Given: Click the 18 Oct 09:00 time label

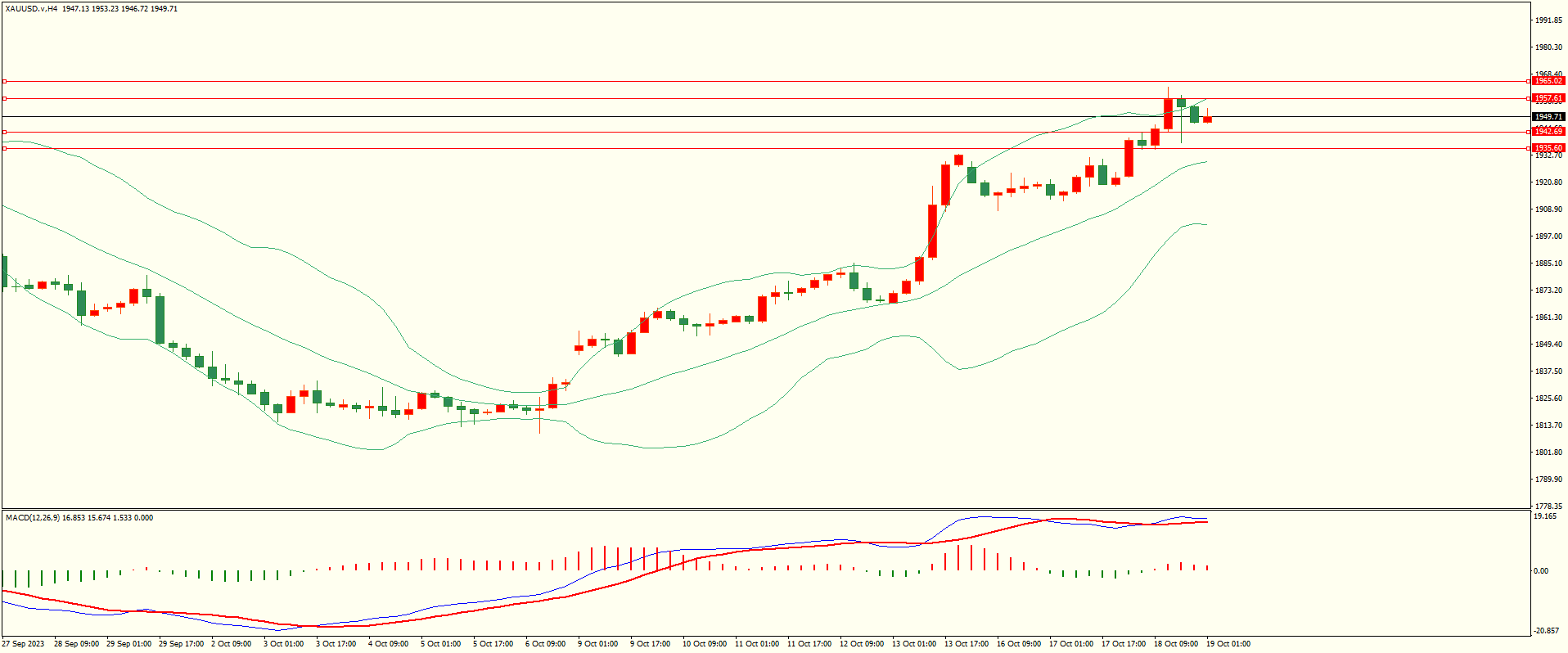Looking at the screenshot, I should tap(1176, 644).
